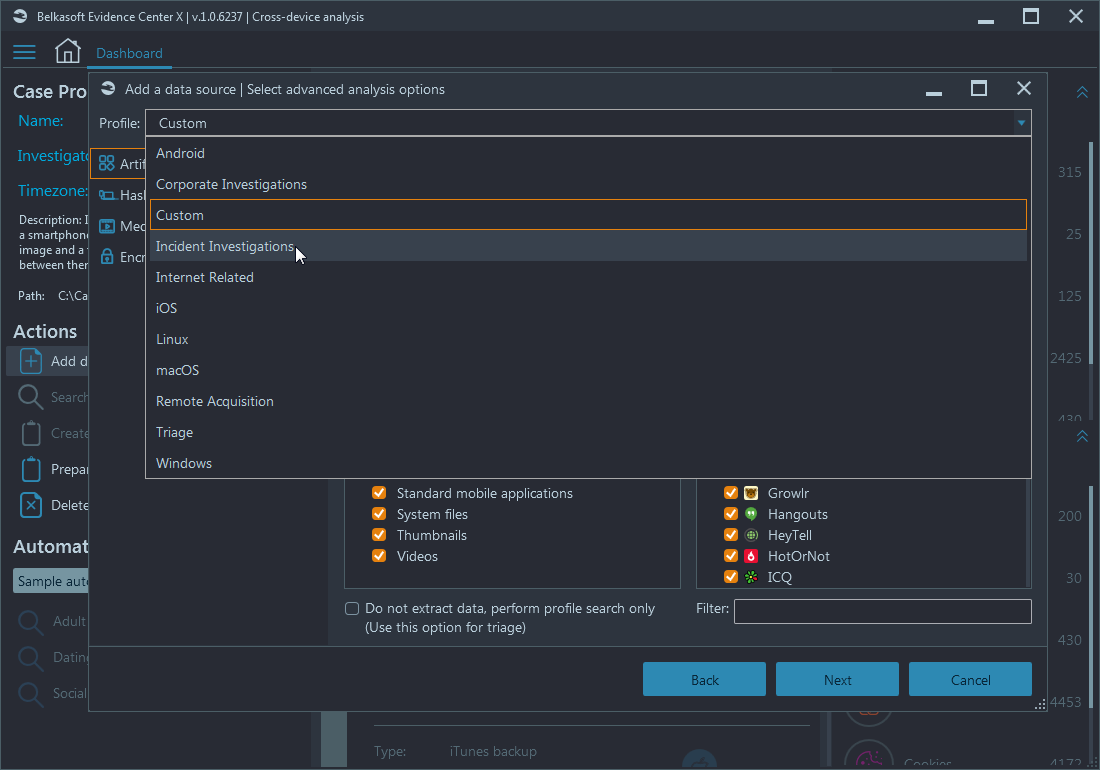Click the Adult search magnifier icon

pyautogui.click(x=31, y=622)
